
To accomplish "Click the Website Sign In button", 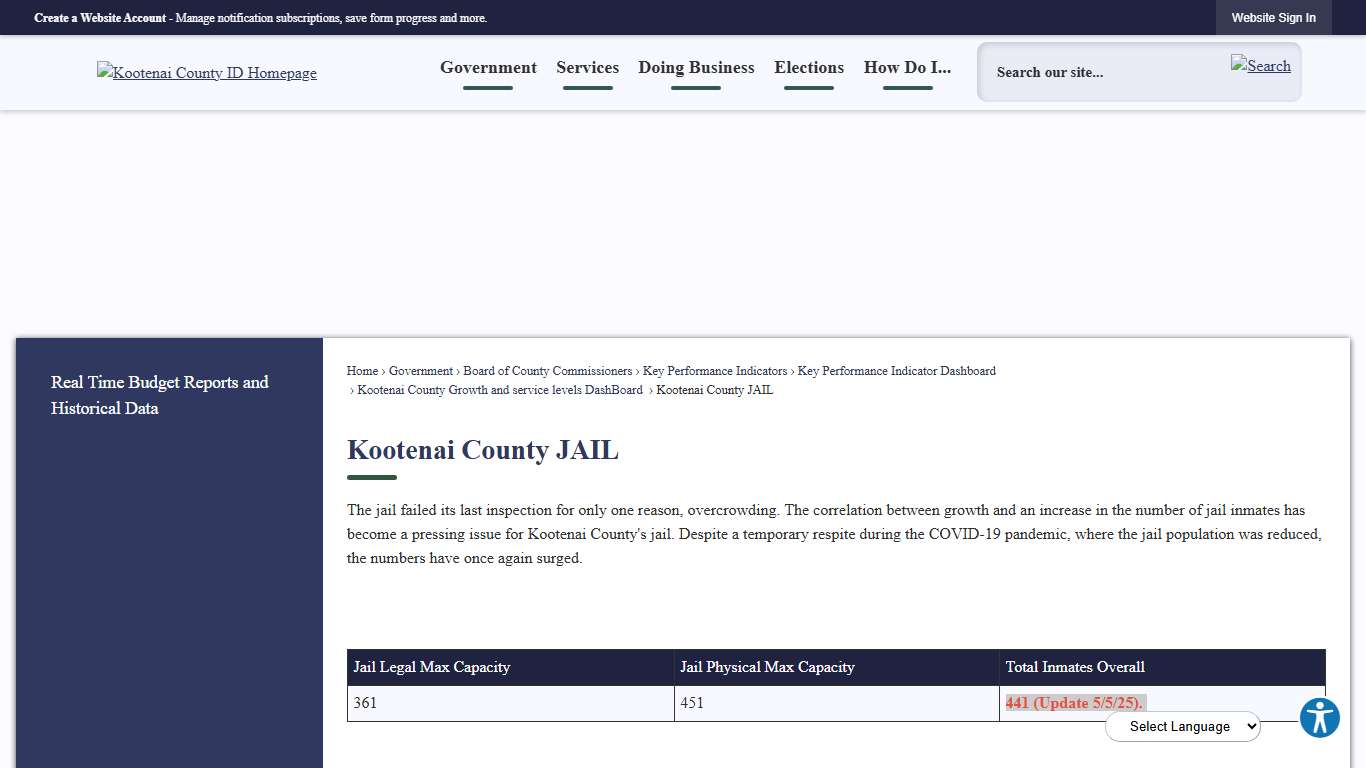I will tap(1273, 18).
